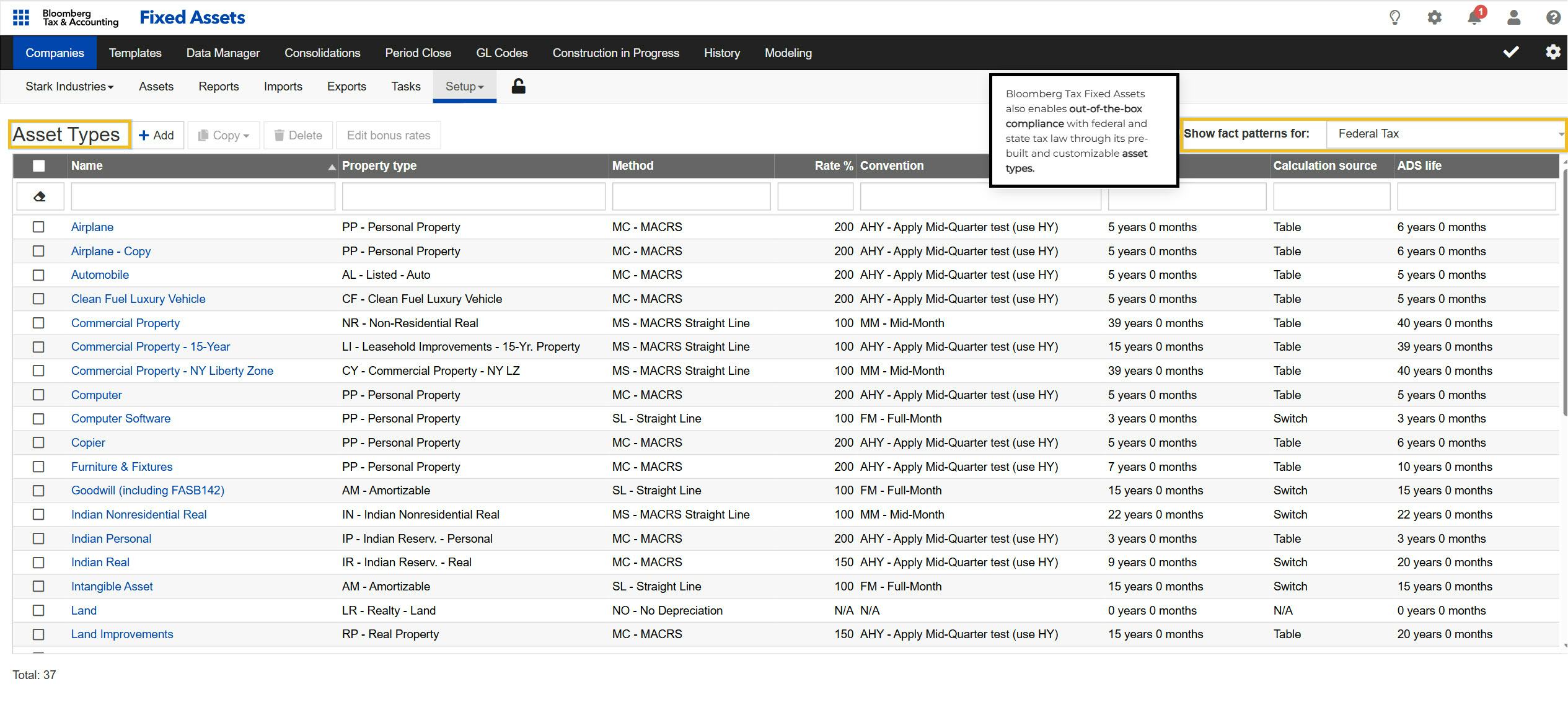Click the user profile icon

[x=1513, y=17]
